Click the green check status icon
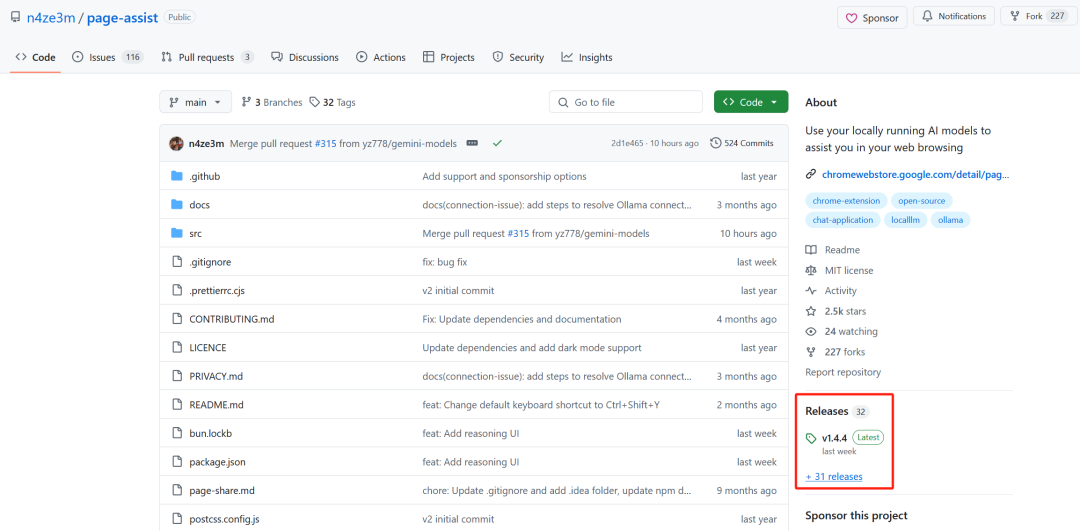The height and width of the screenshot is (531, 1080). click(497, 143)
